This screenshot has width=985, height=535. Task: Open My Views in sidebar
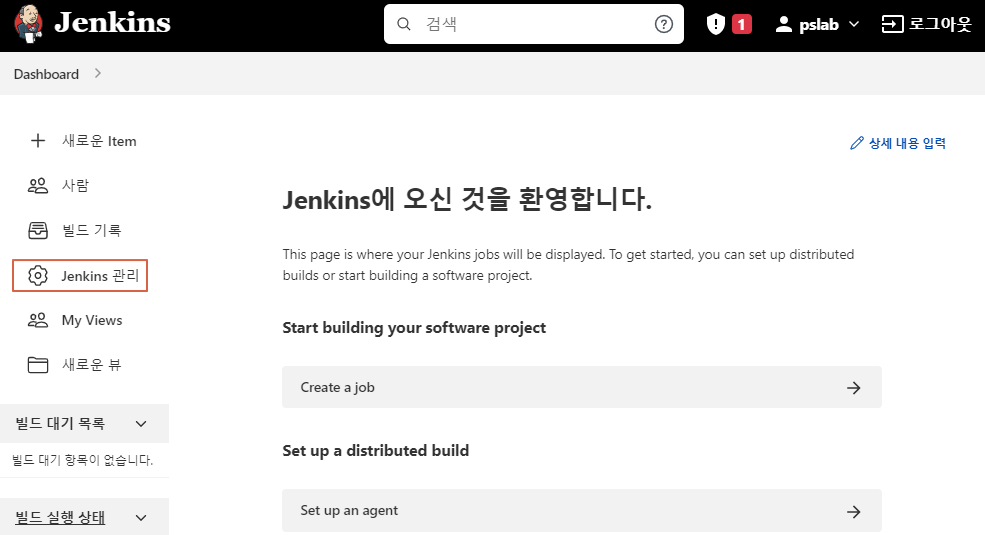(92, 320)
